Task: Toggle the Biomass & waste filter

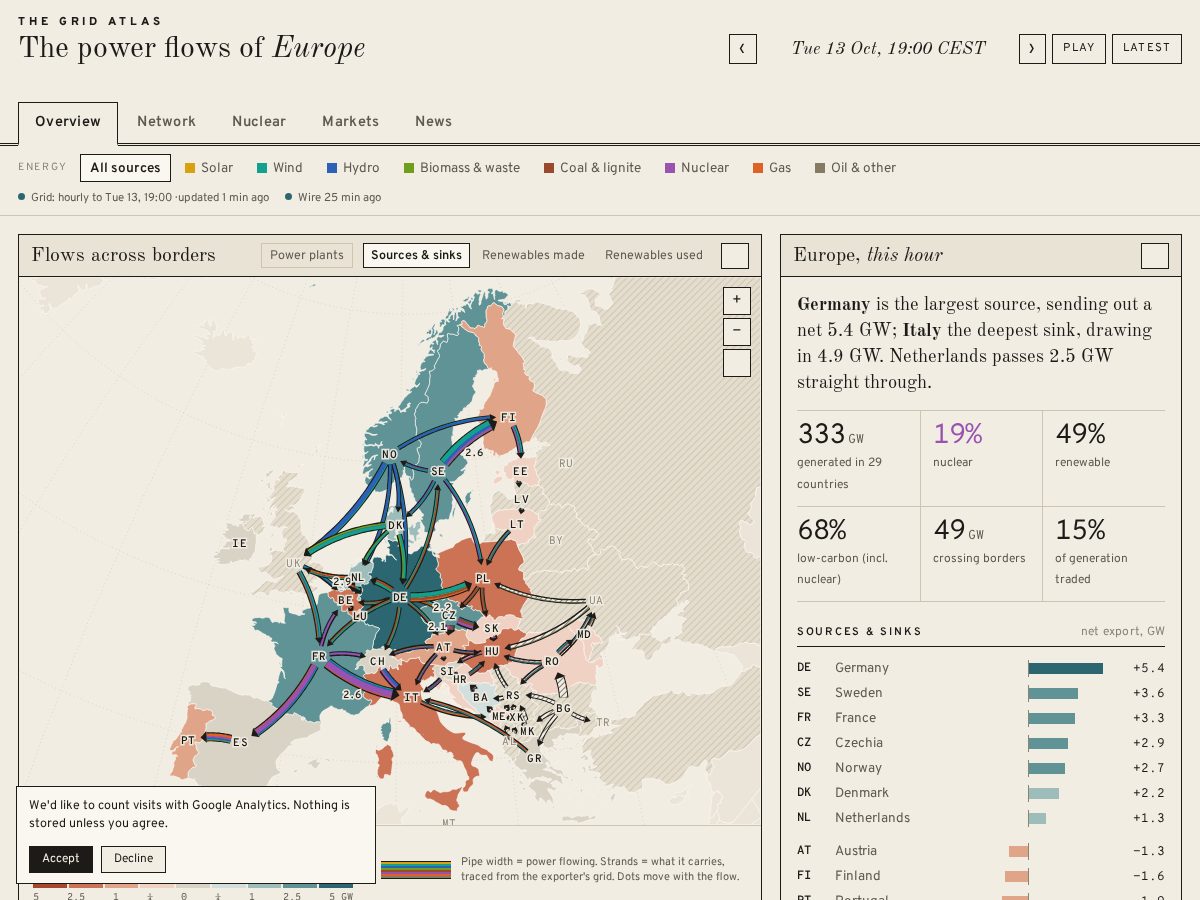Action: click(462, 168)
